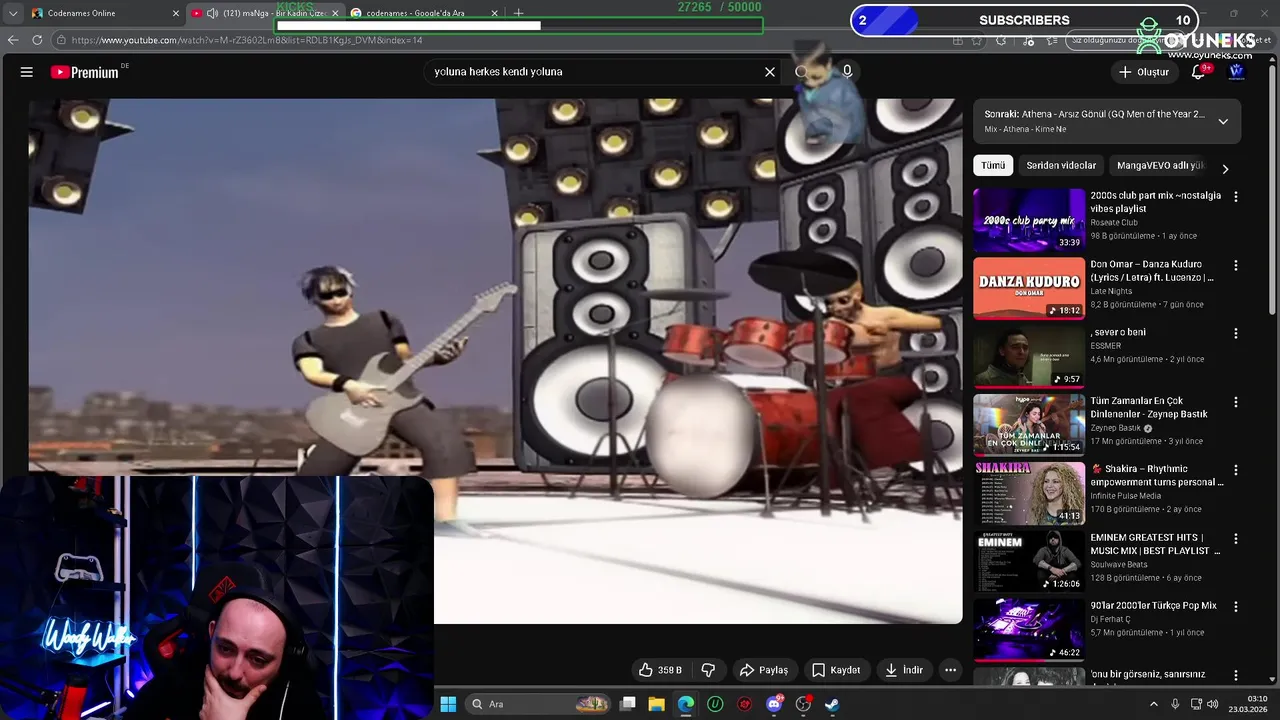This screenshot has height=720, width=1280.
Task: Open Microsoft Edge from the taskbar
Action: [686, 704]
